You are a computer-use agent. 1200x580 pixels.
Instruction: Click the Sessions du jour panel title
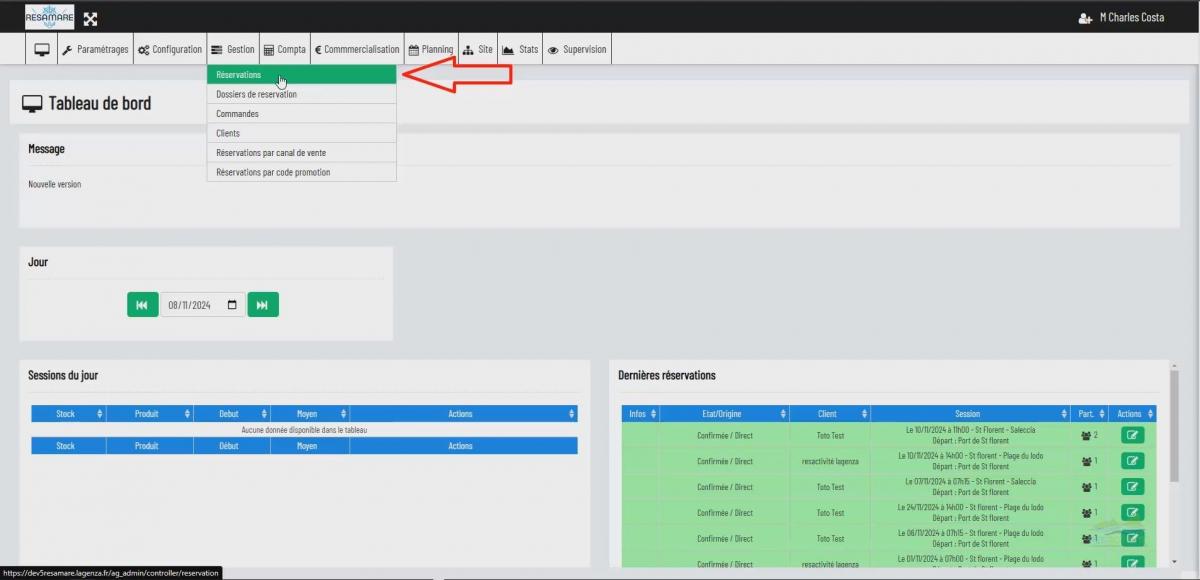tap(63, 375)
